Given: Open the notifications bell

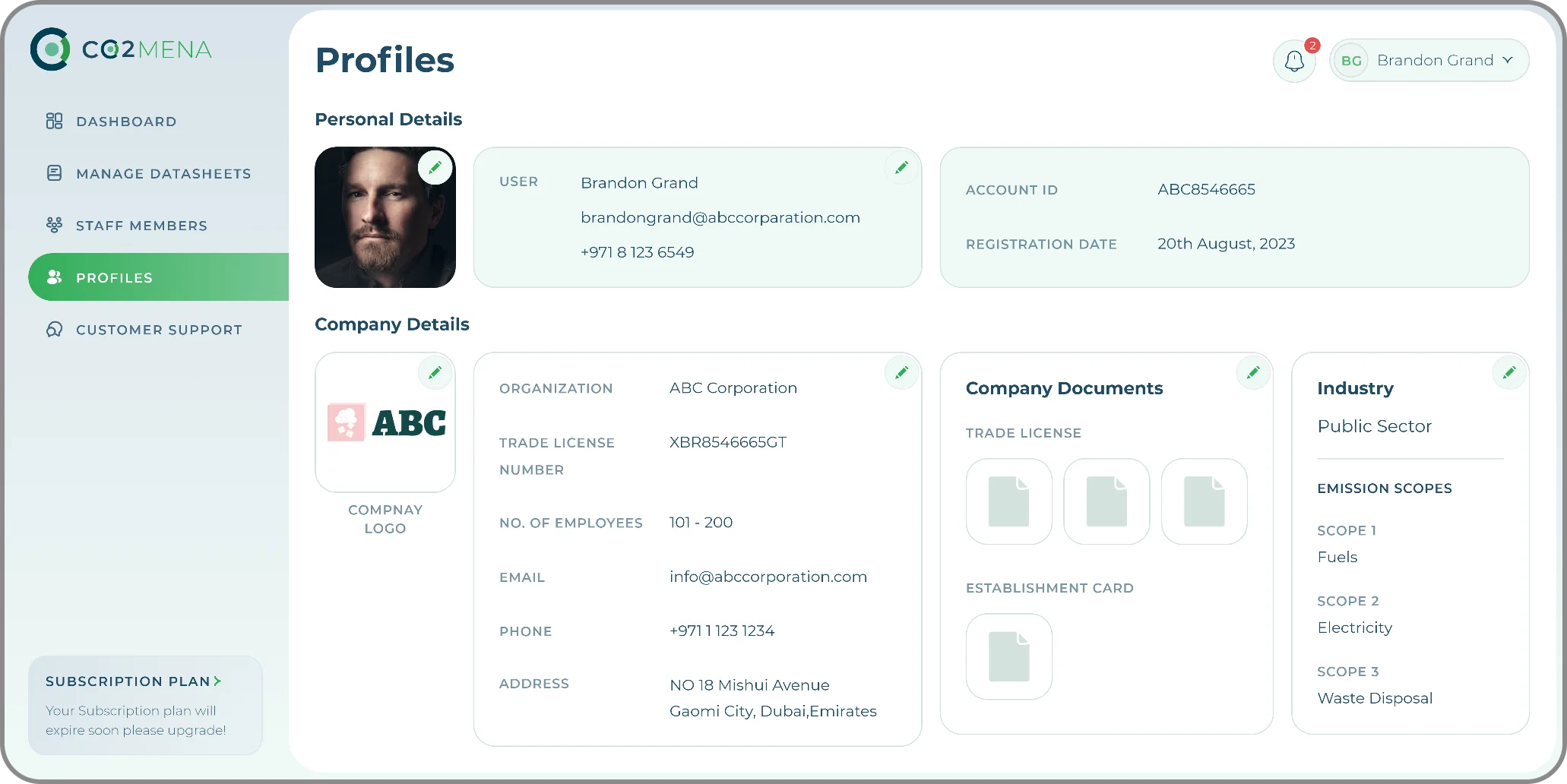Looking at the screenshot, I should pos(1294,61).
